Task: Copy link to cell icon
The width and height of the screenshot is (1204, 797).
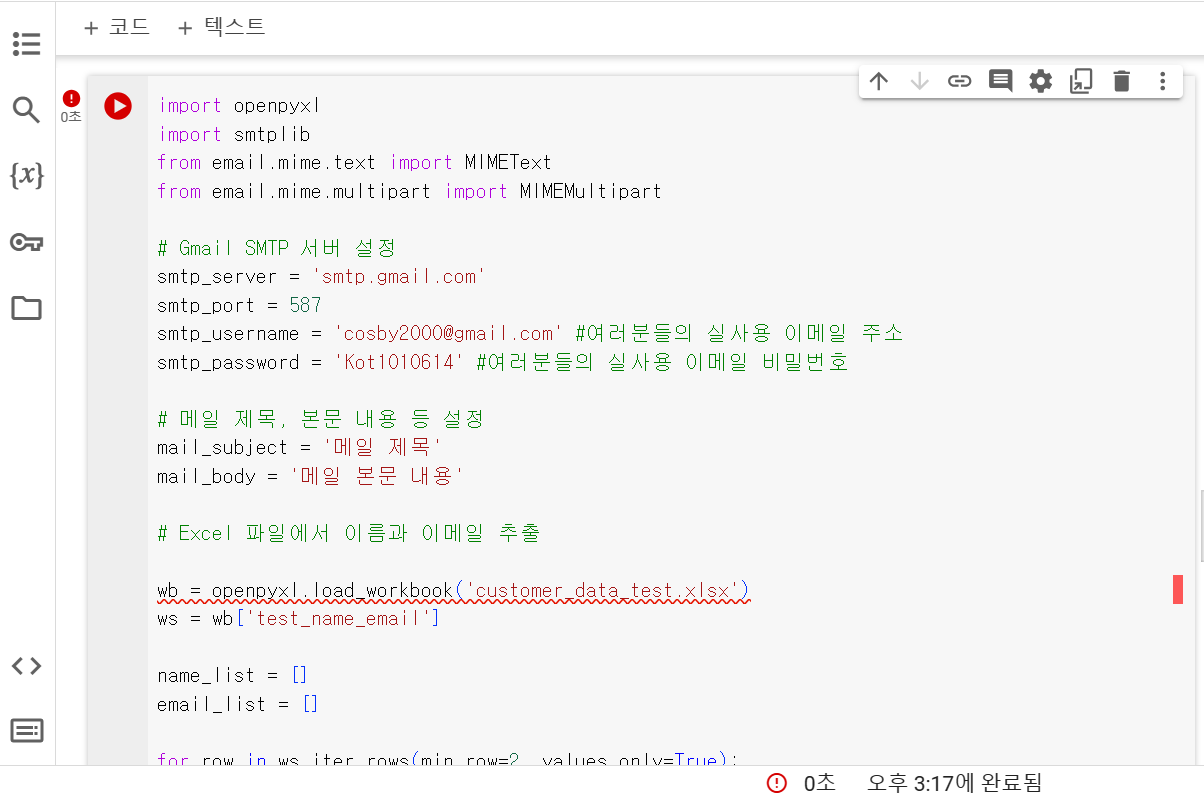Action: pyautogui.click(x=960, y=82)
